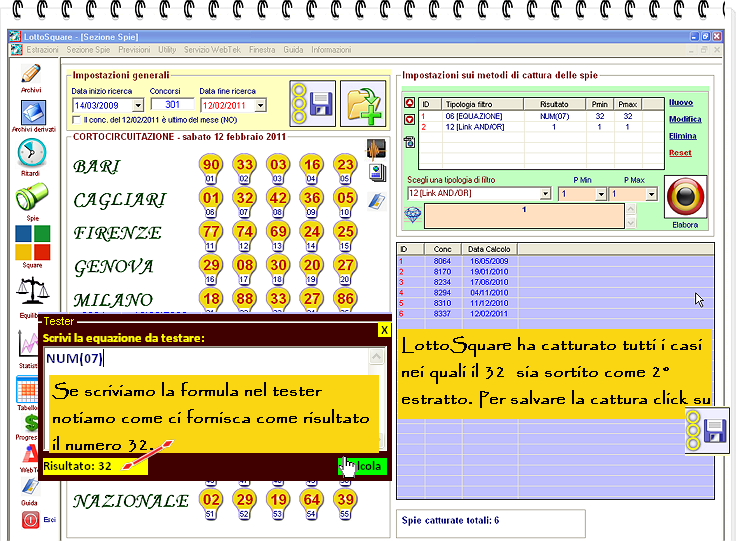
Task: Open the Square colored squares icon
Action: [32, 242]
